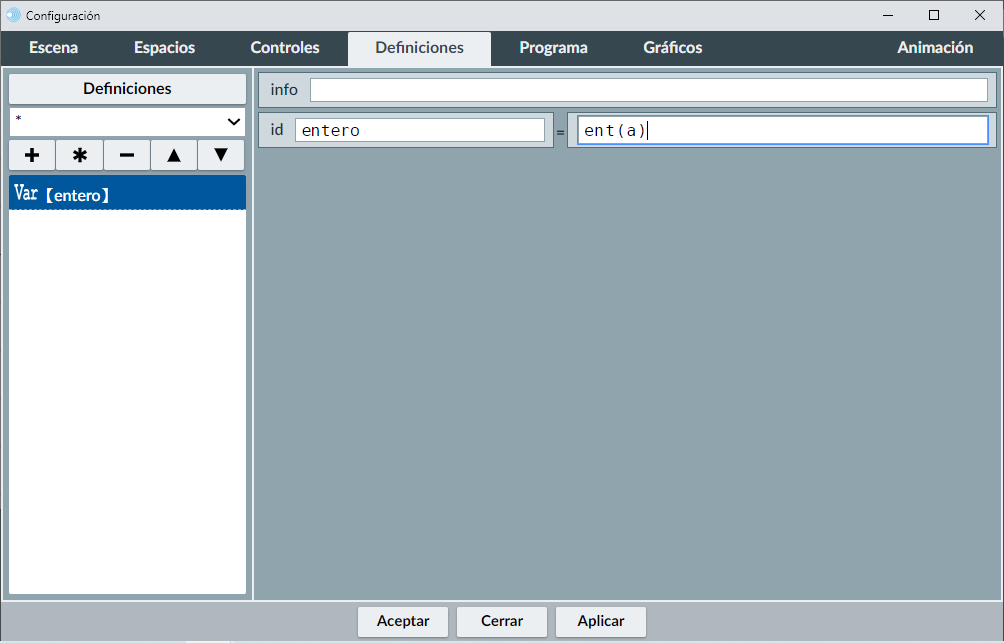Screen dimensions: 1004x643
Task: Move definition down with down arrow
Action: (x=221, y=155)
